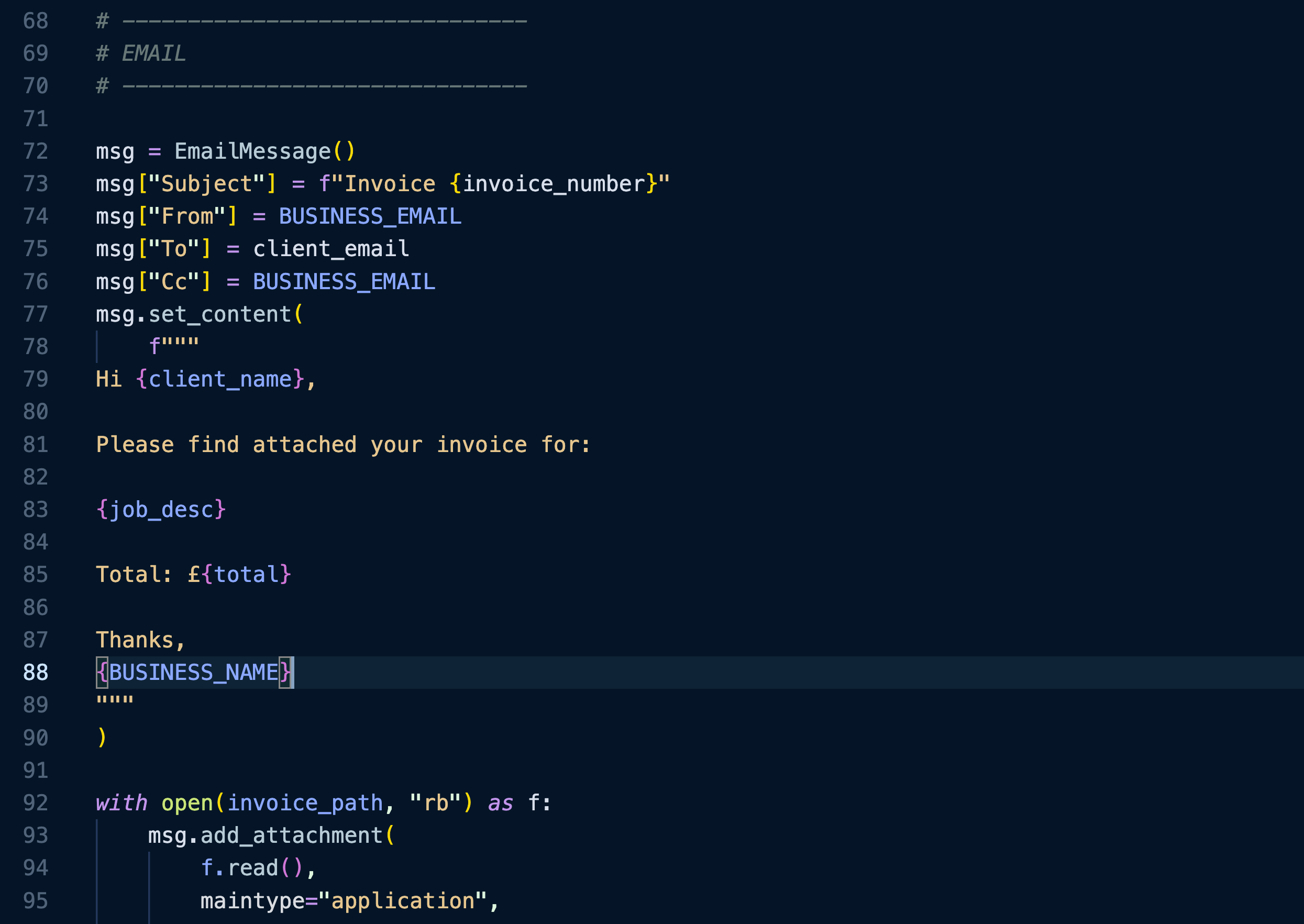Click line number 88 in the gutter

(x=35, y=673)
